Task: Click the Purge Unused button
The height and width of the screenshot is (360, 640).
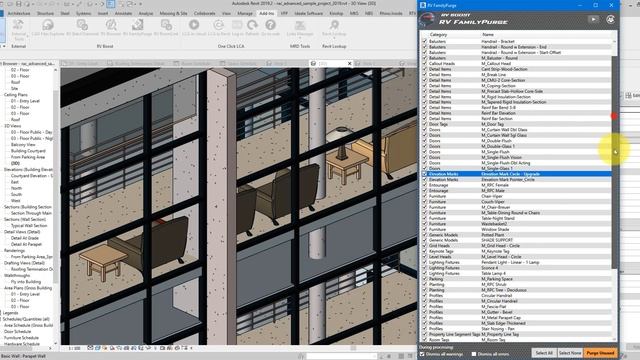Action: point(600,353)
